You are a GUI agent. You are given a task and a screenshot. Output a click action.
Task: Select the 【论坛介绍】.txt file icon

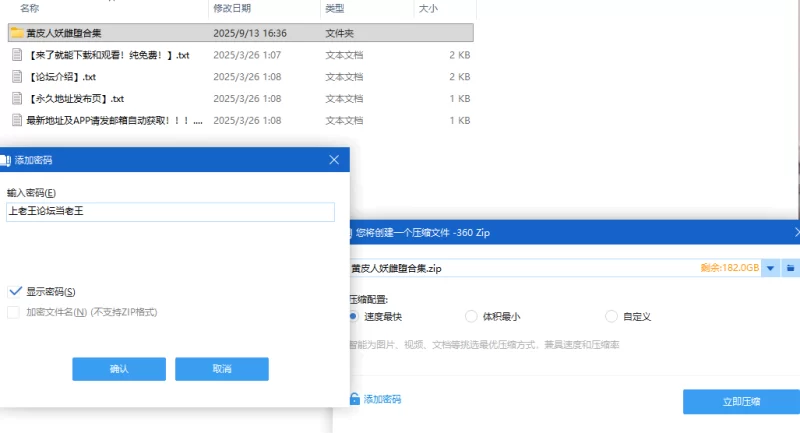(16, 77)
